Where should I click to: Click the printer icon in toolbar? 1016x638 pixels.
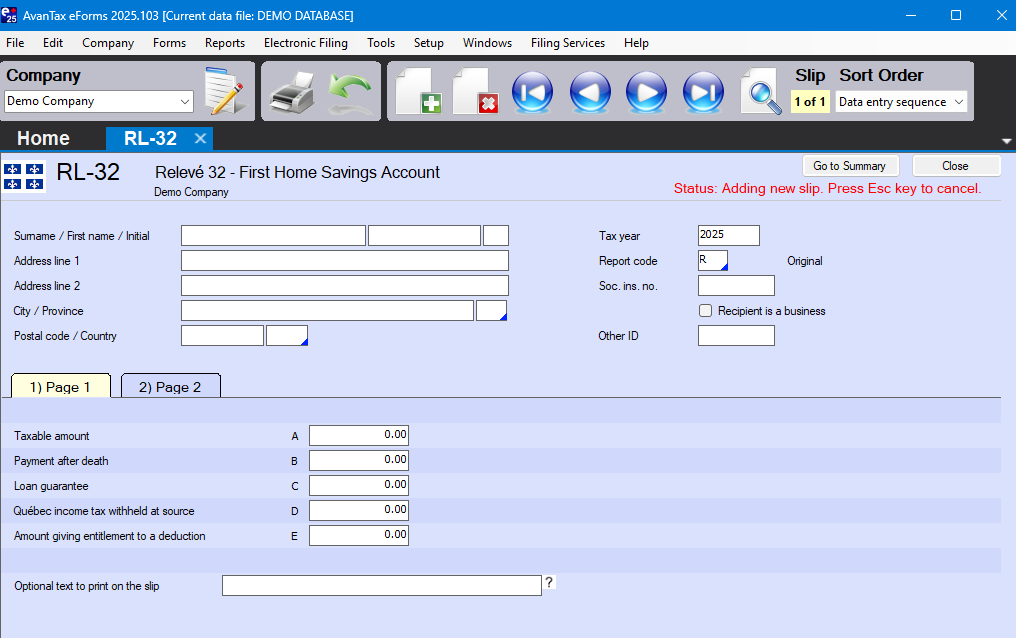click(291, 93)
